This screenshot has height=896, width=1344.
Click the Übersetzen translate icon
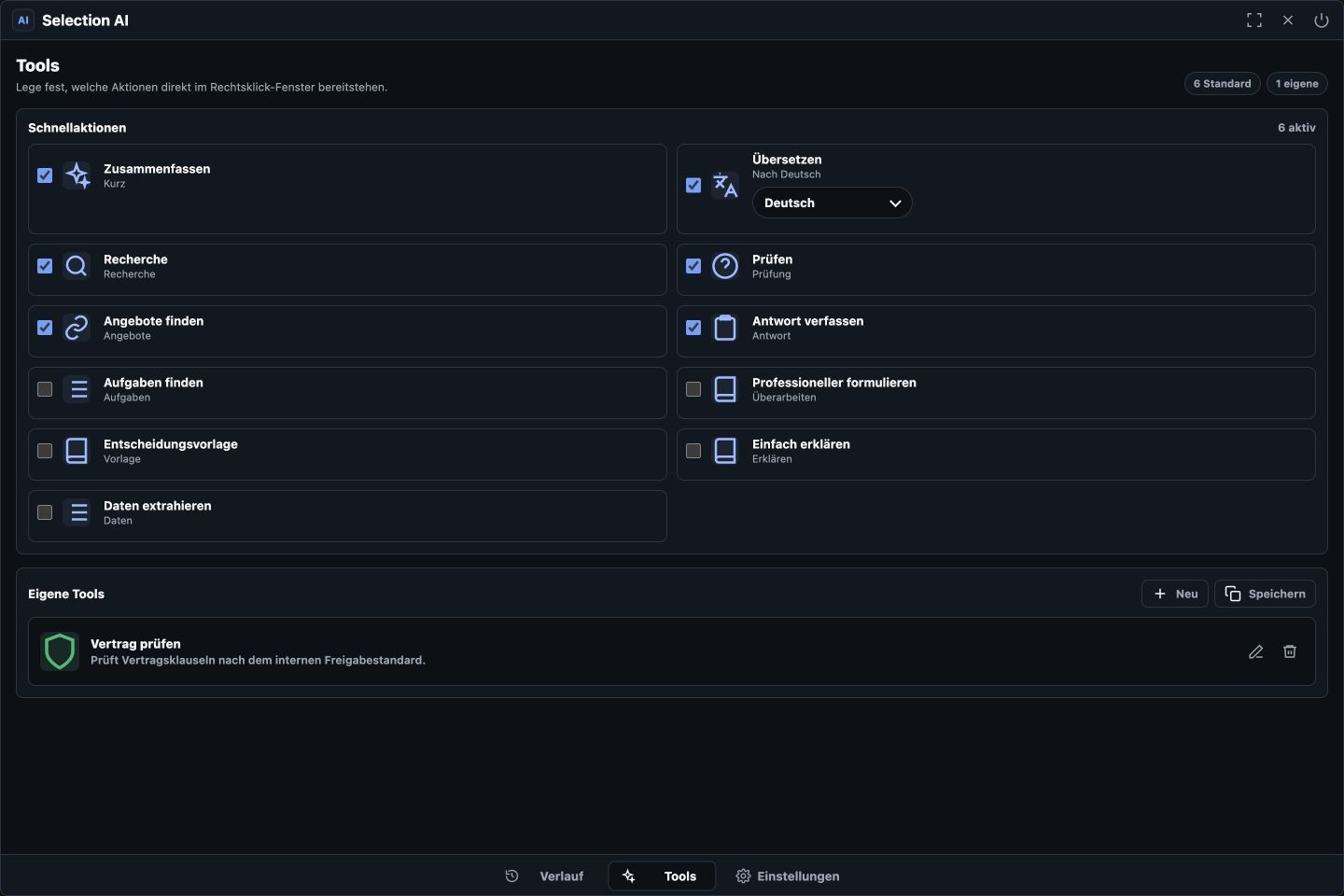(x=725, y=186)
